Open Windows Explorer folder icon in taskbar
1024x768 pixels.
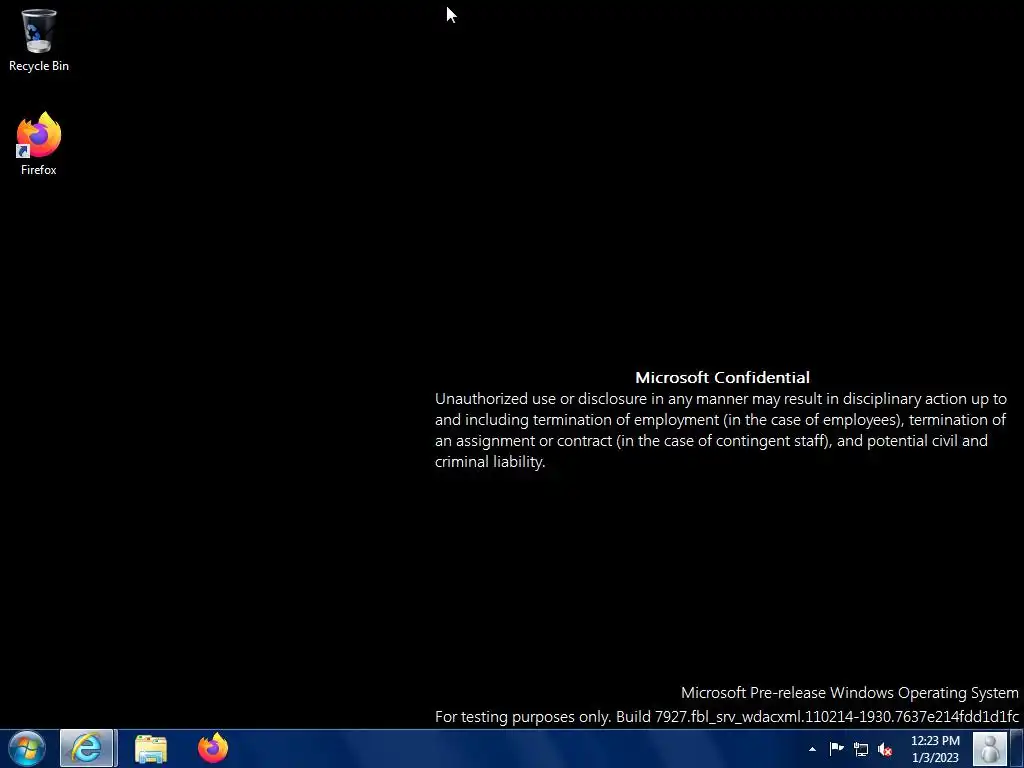[151, 749]
